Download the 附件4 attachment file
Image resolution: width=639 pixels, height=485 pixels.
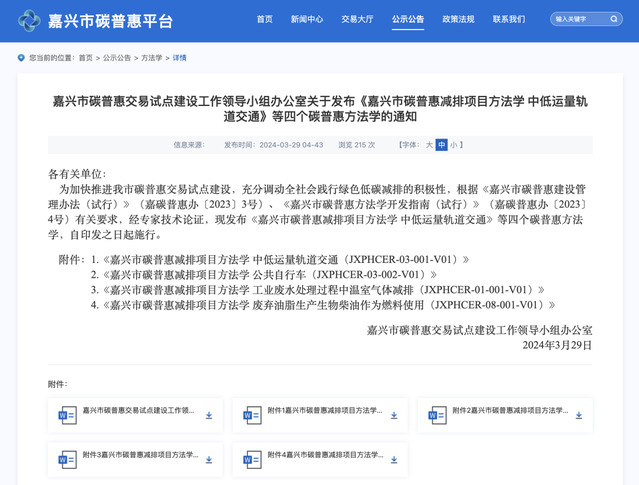coord(394,460)
